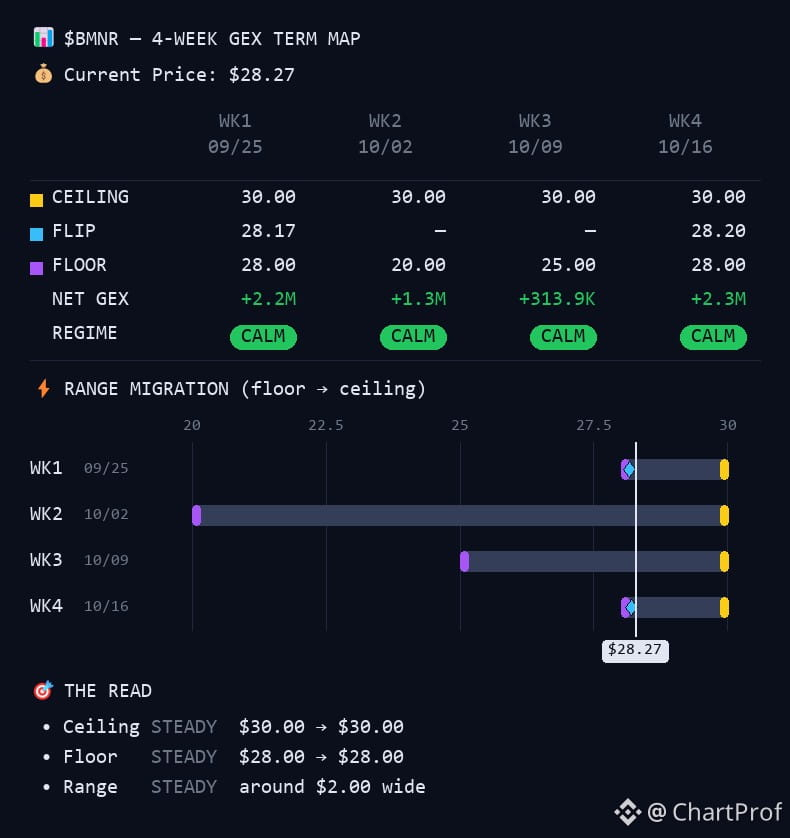790x838 pixels.
Task: Click the money bag icon by Current Price
Action: point(43,74)
